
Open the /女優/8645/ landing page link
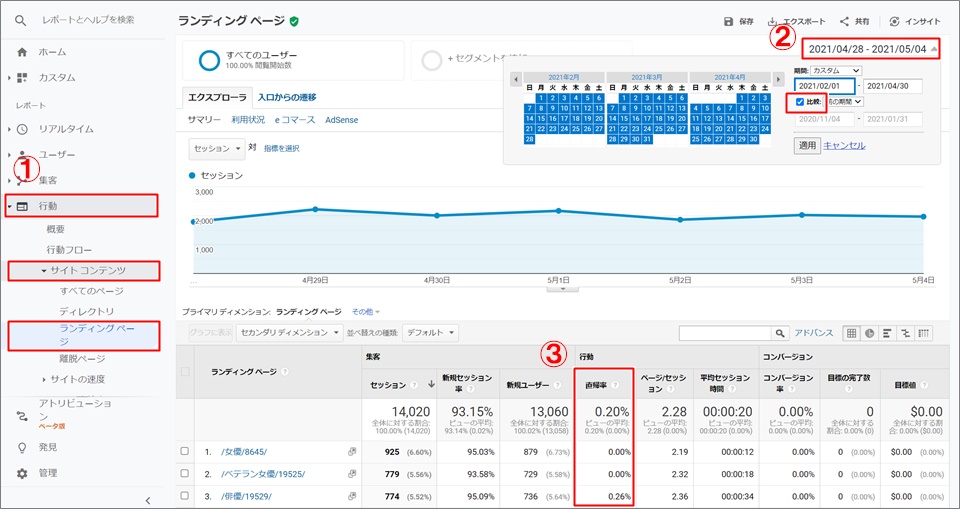pyautogui.click(x=244, y=452)
